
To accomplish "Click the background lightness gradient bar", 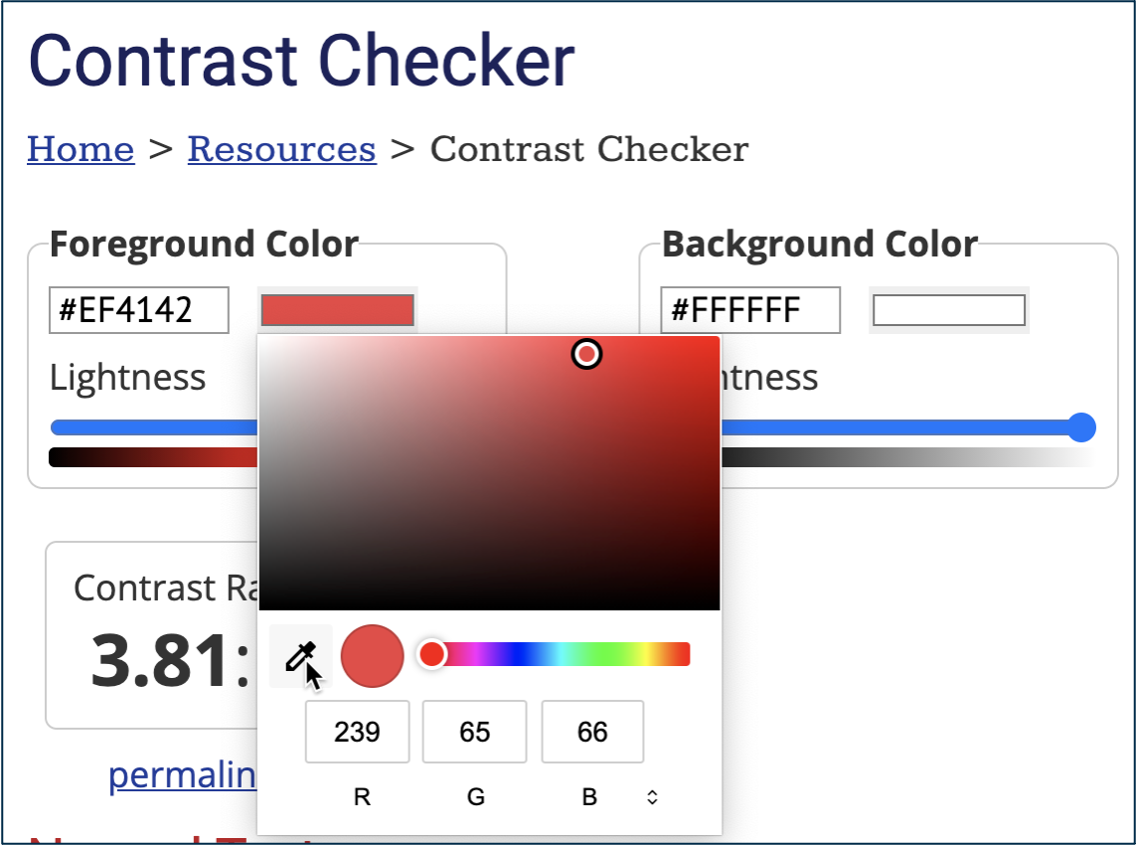I will pyautogui.click(x=900, y=458).
